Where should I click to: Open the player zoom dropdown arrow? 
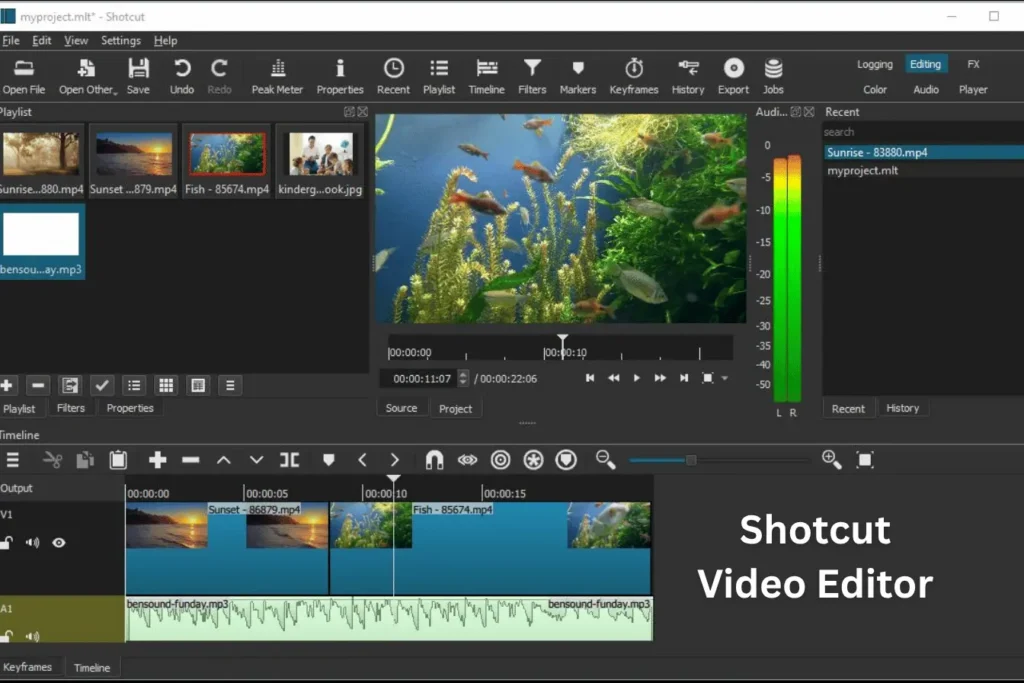point(724,379)
